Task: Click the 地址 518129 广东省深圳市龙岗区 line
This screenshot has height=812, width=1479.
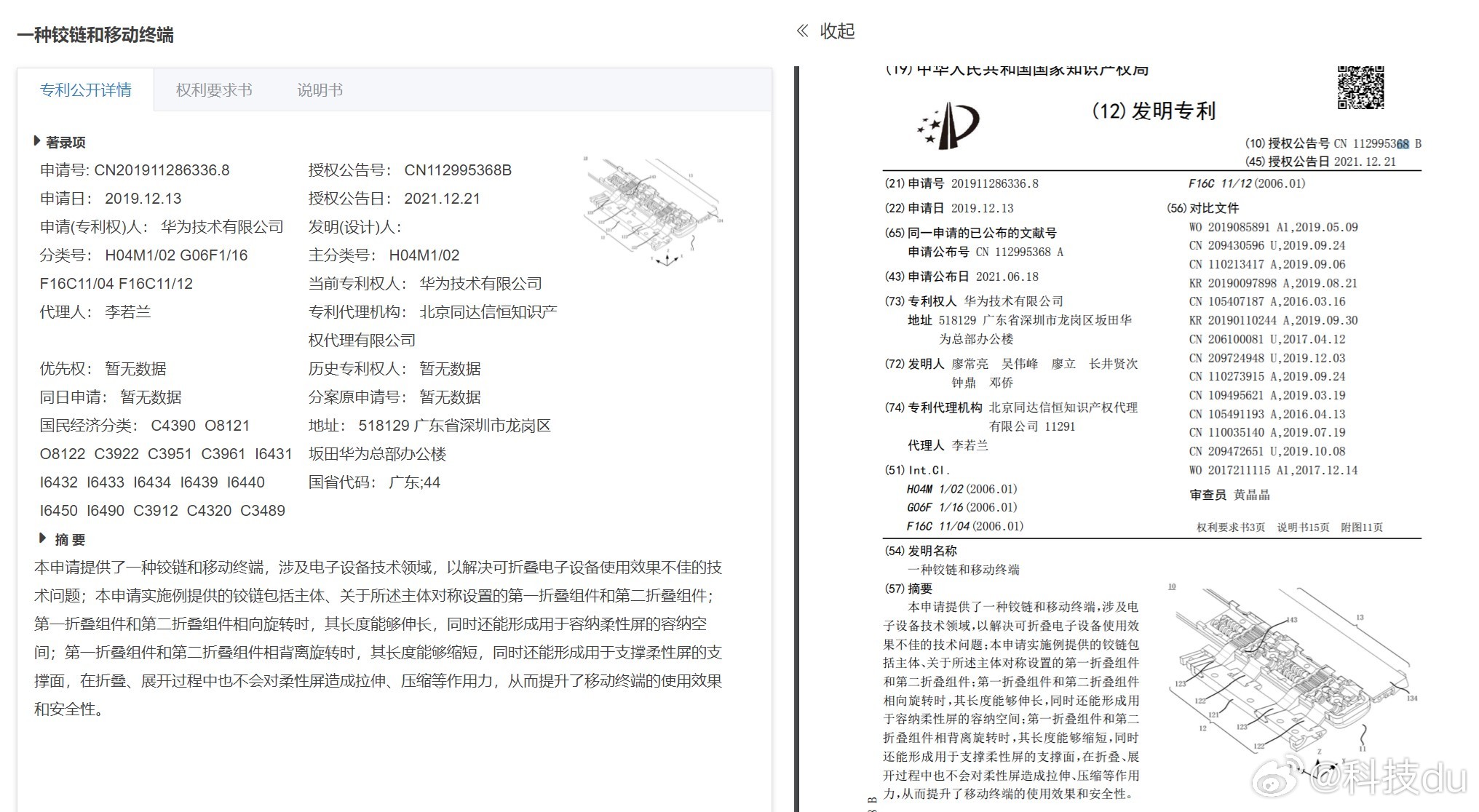Action: pyautogui.click(x=429, y=426)
